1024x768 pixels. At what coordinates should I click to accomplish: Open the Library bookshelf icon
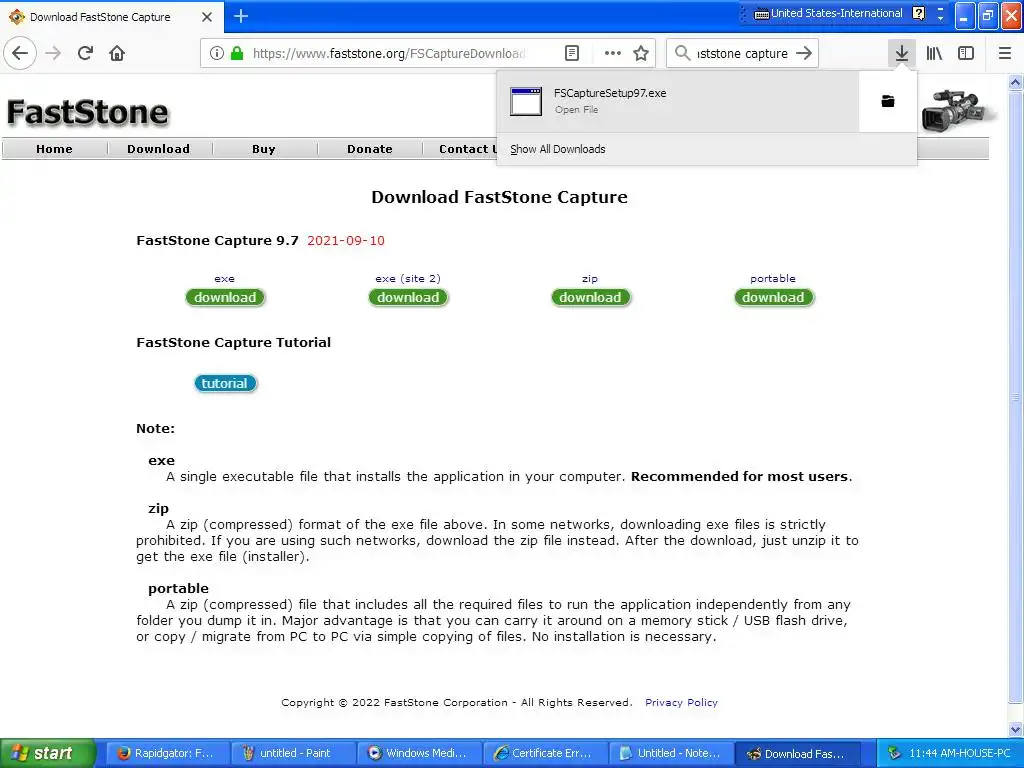click(x=934, y=53)
